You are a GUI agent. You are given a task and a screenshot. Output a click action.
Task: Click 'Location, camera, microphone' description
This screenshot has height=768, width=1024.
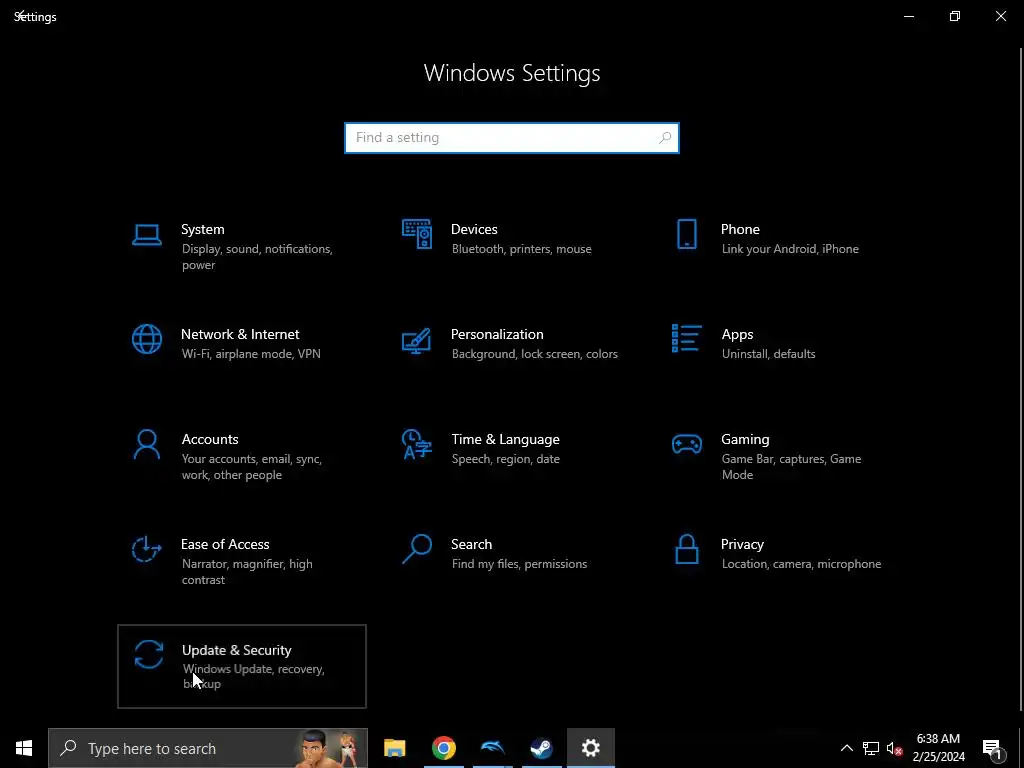click(801, 564)
